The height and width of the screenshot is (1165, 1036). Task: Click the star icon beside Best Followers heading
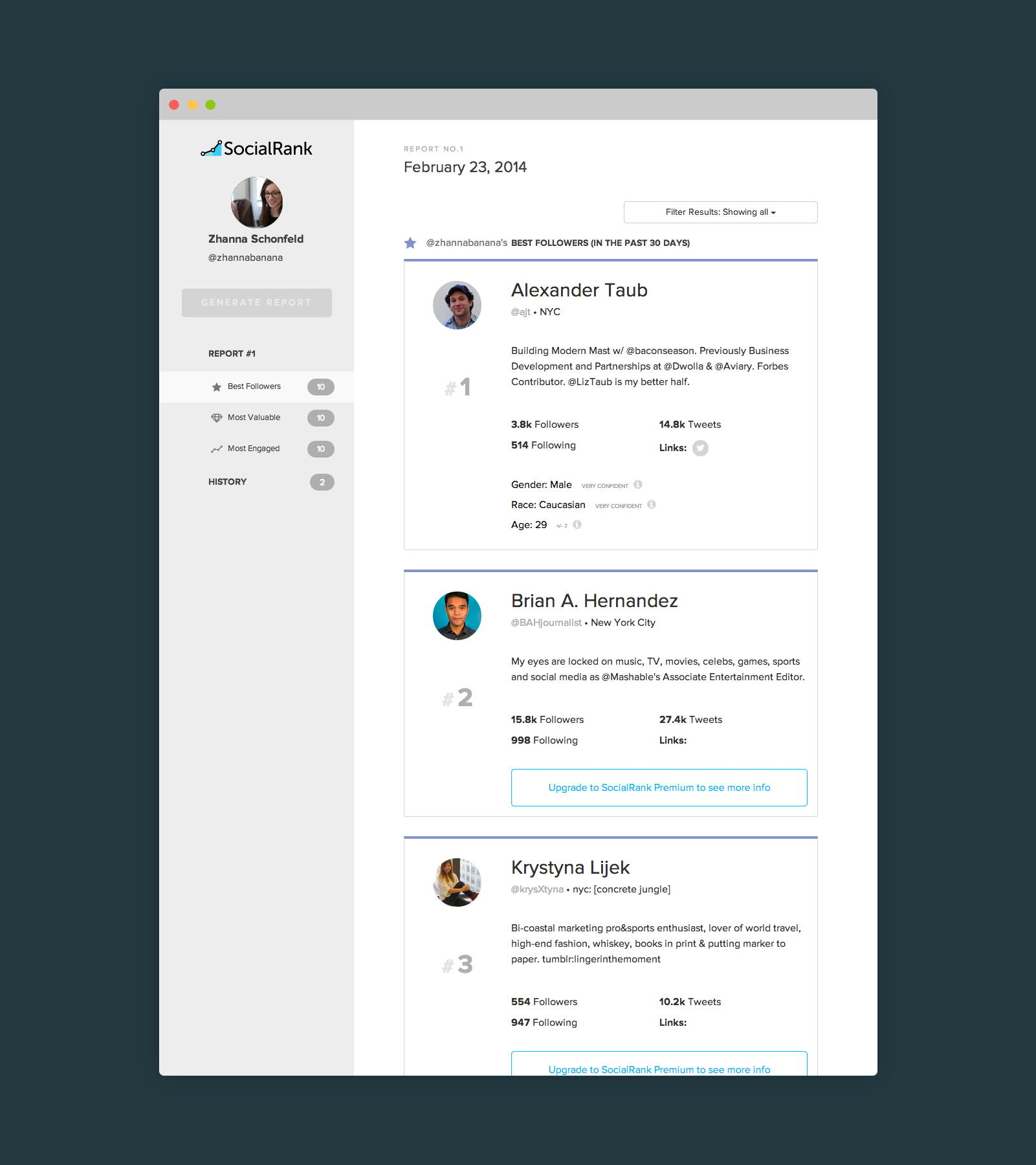pyautogui.click(x=410, y=243)
